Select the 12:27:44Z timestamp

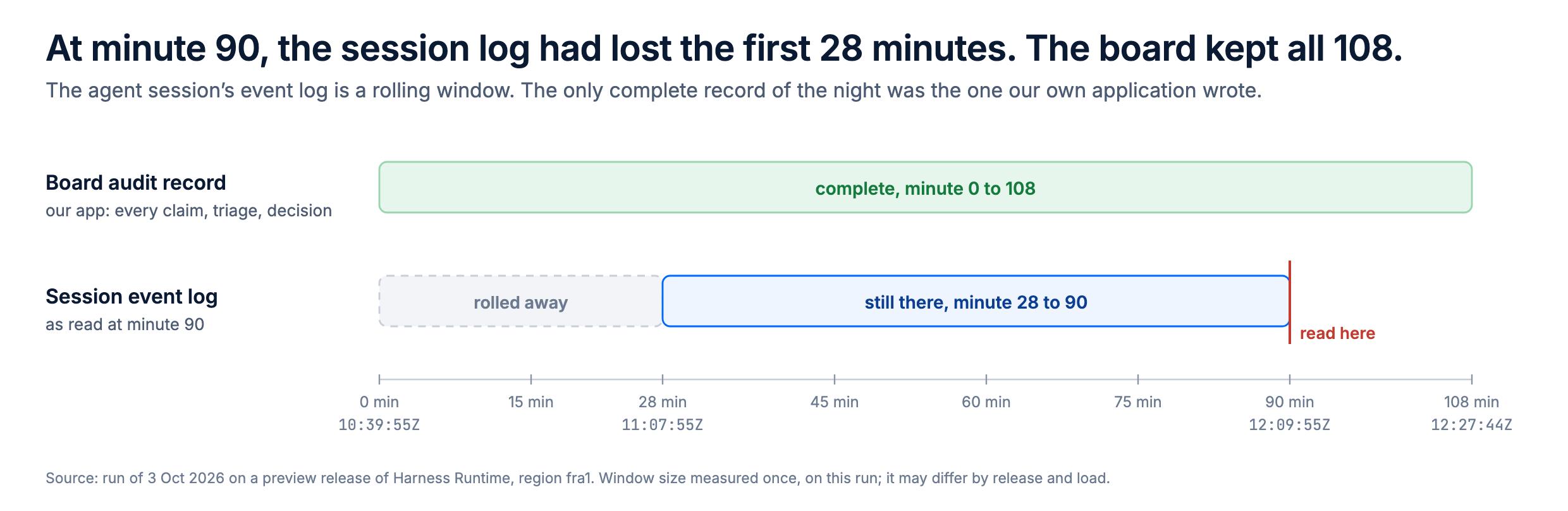coord(1472,425)
